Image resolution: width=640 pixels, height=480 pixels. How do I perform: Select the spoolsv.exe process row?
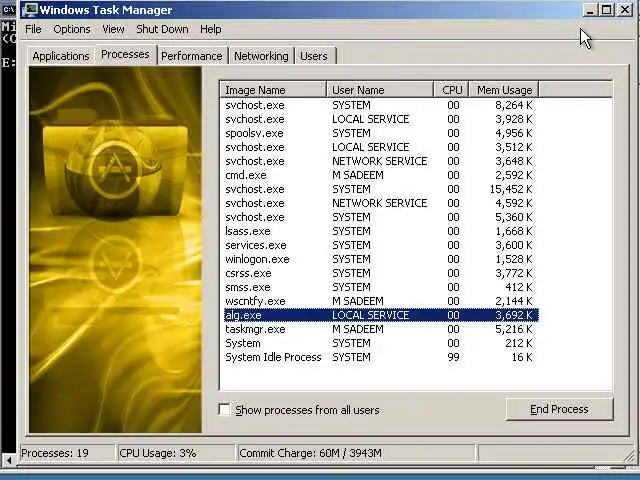coord(381,133)
